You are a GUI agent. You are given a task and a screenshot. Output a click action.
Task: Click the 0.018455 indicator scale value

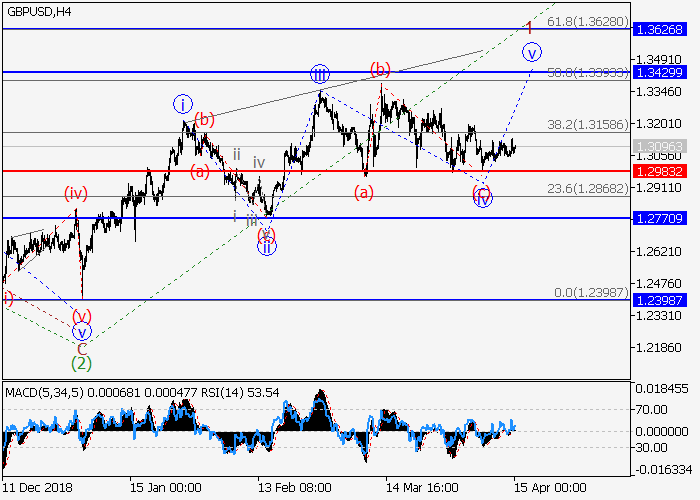662,389
